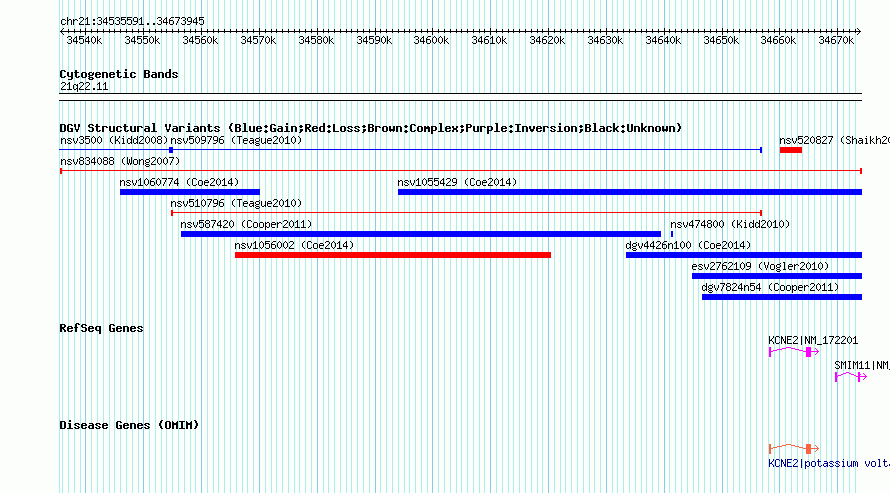890x493 pixels.
Task: Click the 34660k ruler tick
Action: pos(778,40)
